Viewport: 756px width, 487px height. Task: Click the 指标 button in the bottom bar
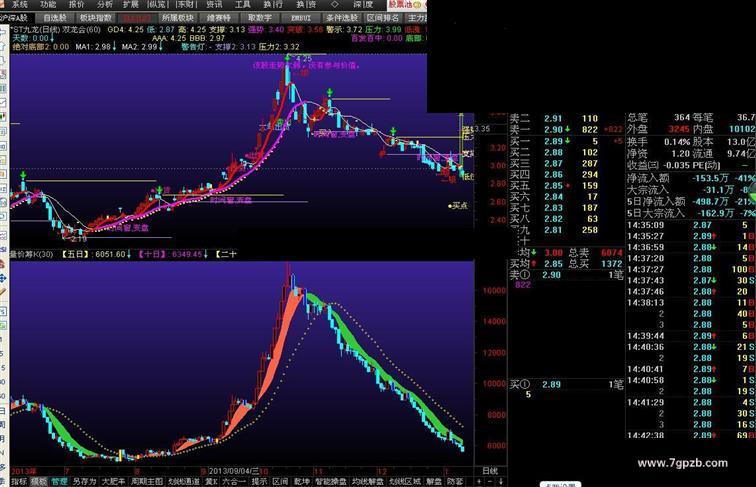pos(18,481)
